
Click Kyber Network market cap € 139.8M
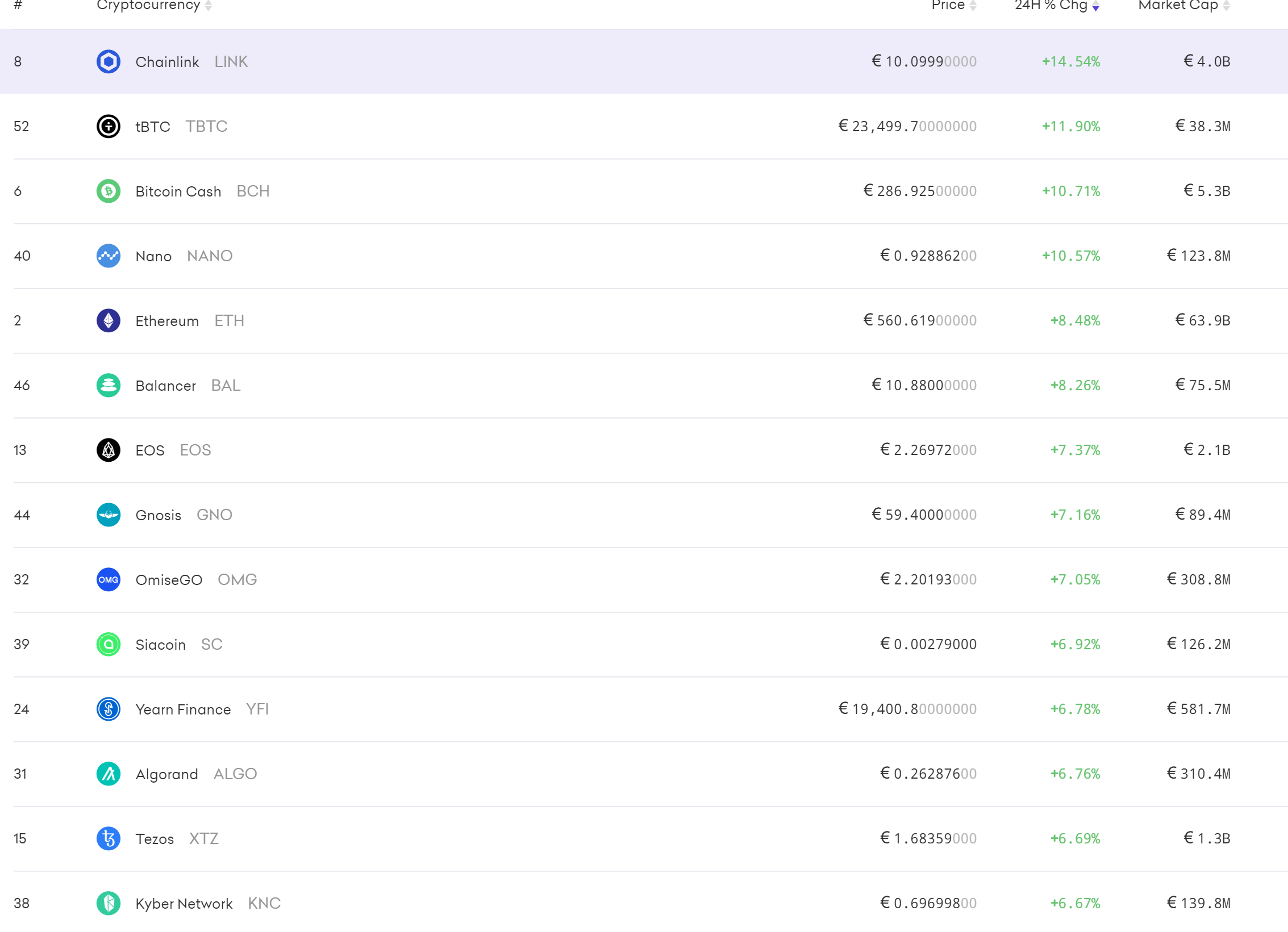1199,903
